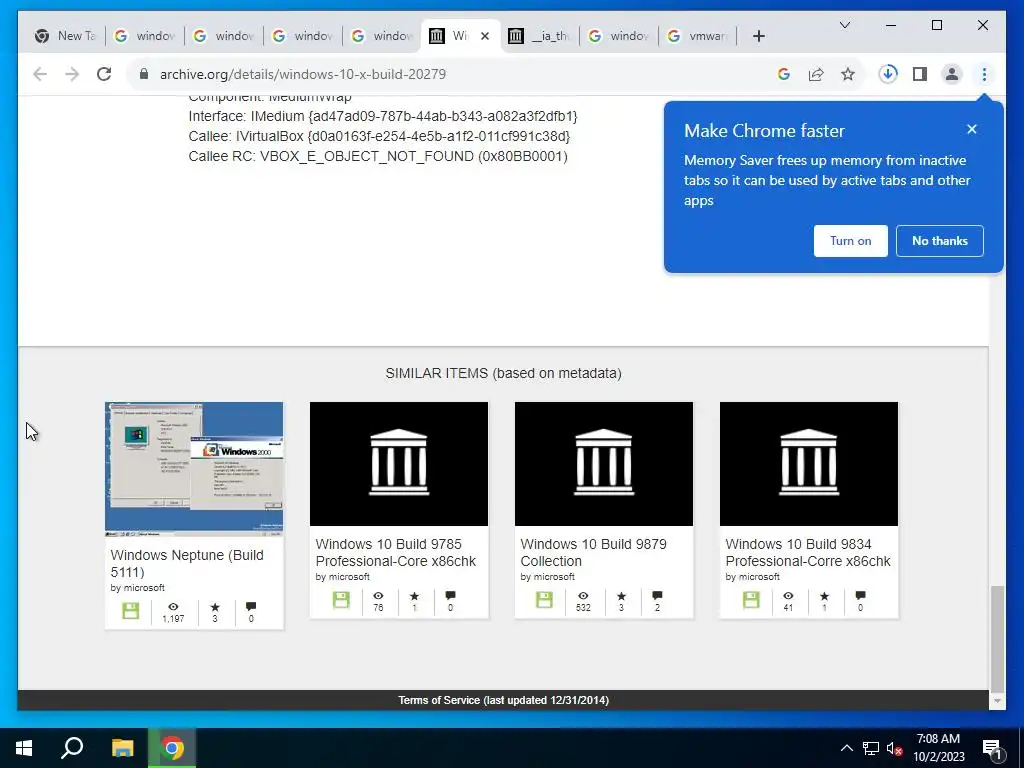Open Windows 10 Build 9834 thumbnail
Screen dimensions: 1024x768
(808, 464)
